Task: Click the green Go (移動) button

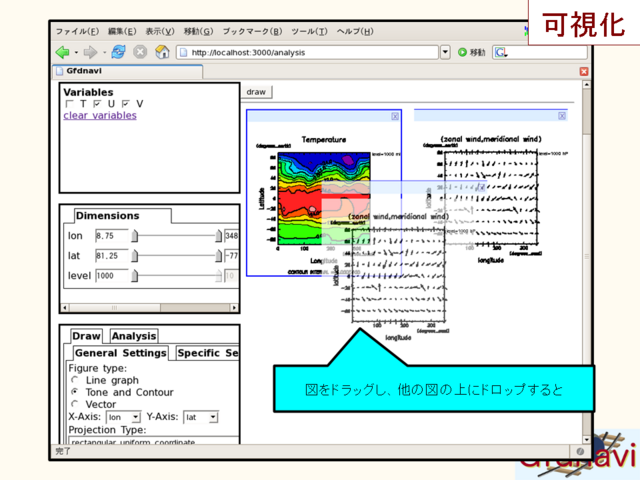Action: (x=471, y=52)
